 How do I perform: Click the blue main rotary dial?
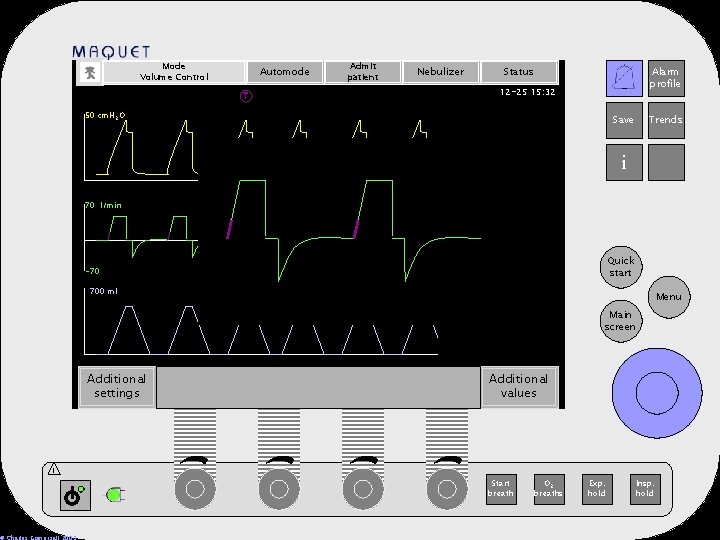click(657, 393)
